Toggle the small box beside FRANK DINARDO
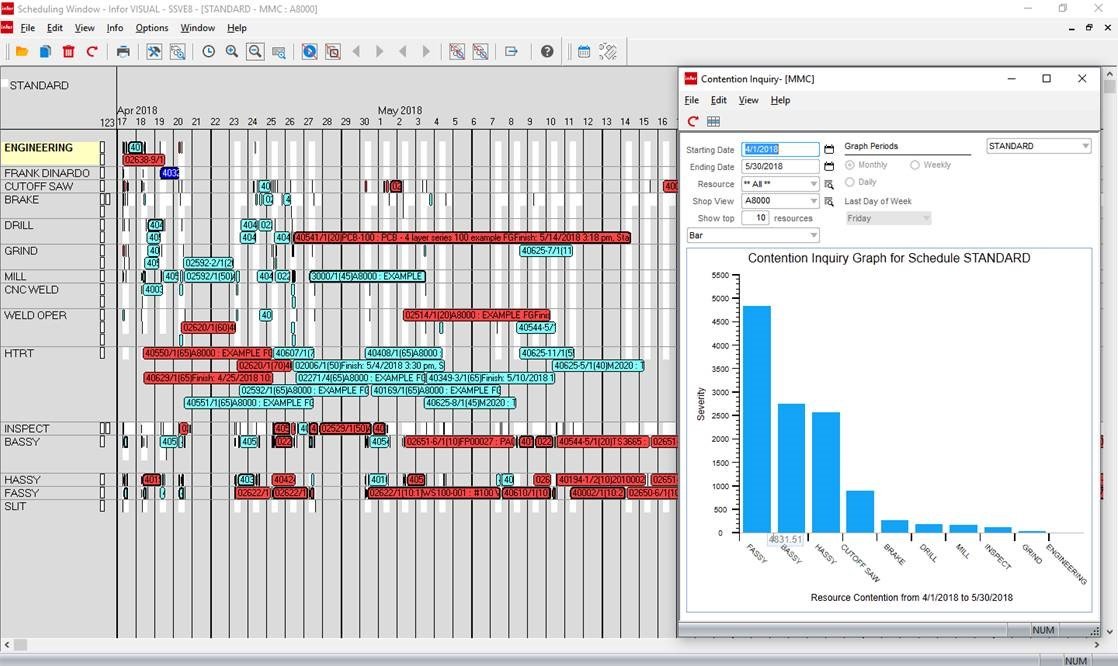The image size is (1118, 666). click(x=103, y=173)
